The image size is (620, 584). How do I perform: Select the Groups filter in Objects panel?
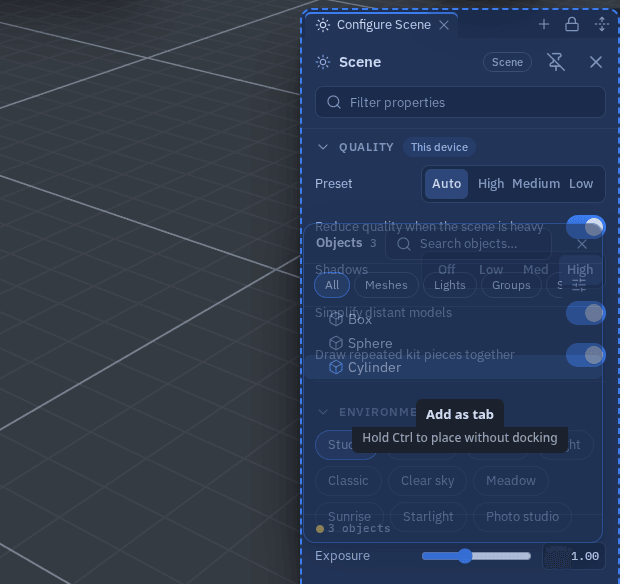[511, 285]
